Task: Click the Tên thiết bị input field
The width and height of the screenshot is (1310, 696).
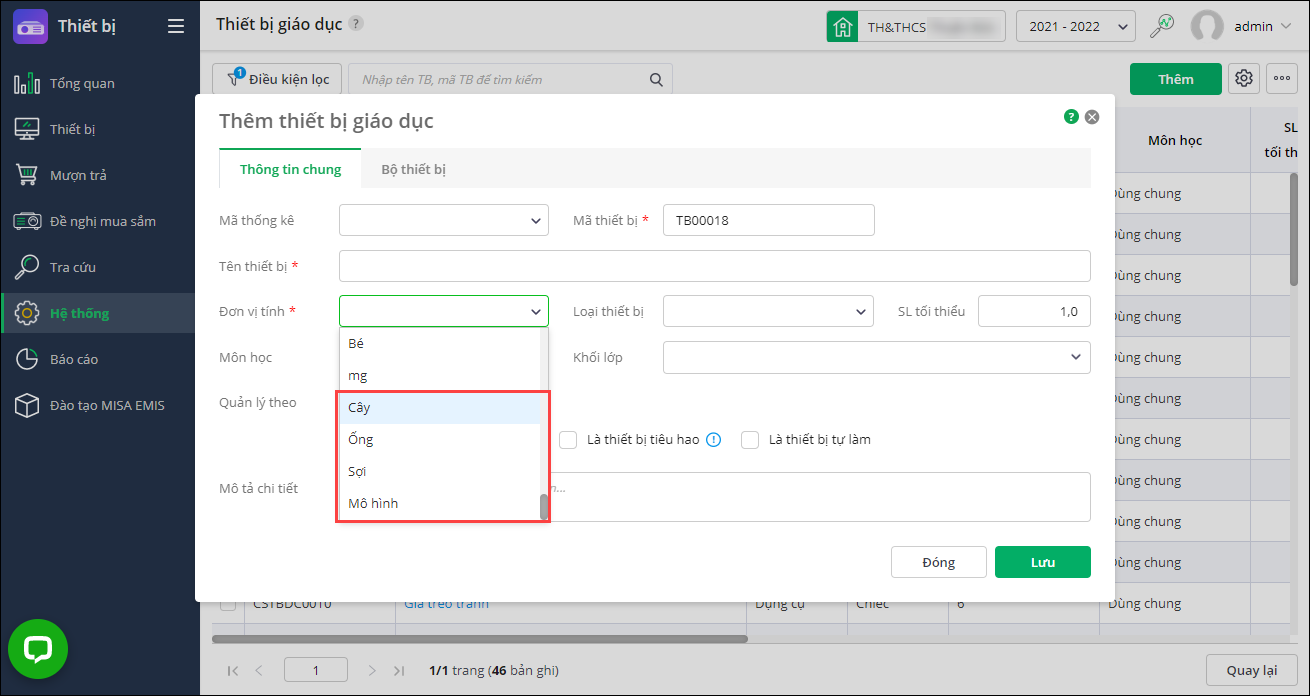Action: pyautogui.click(x=715, y=266)
